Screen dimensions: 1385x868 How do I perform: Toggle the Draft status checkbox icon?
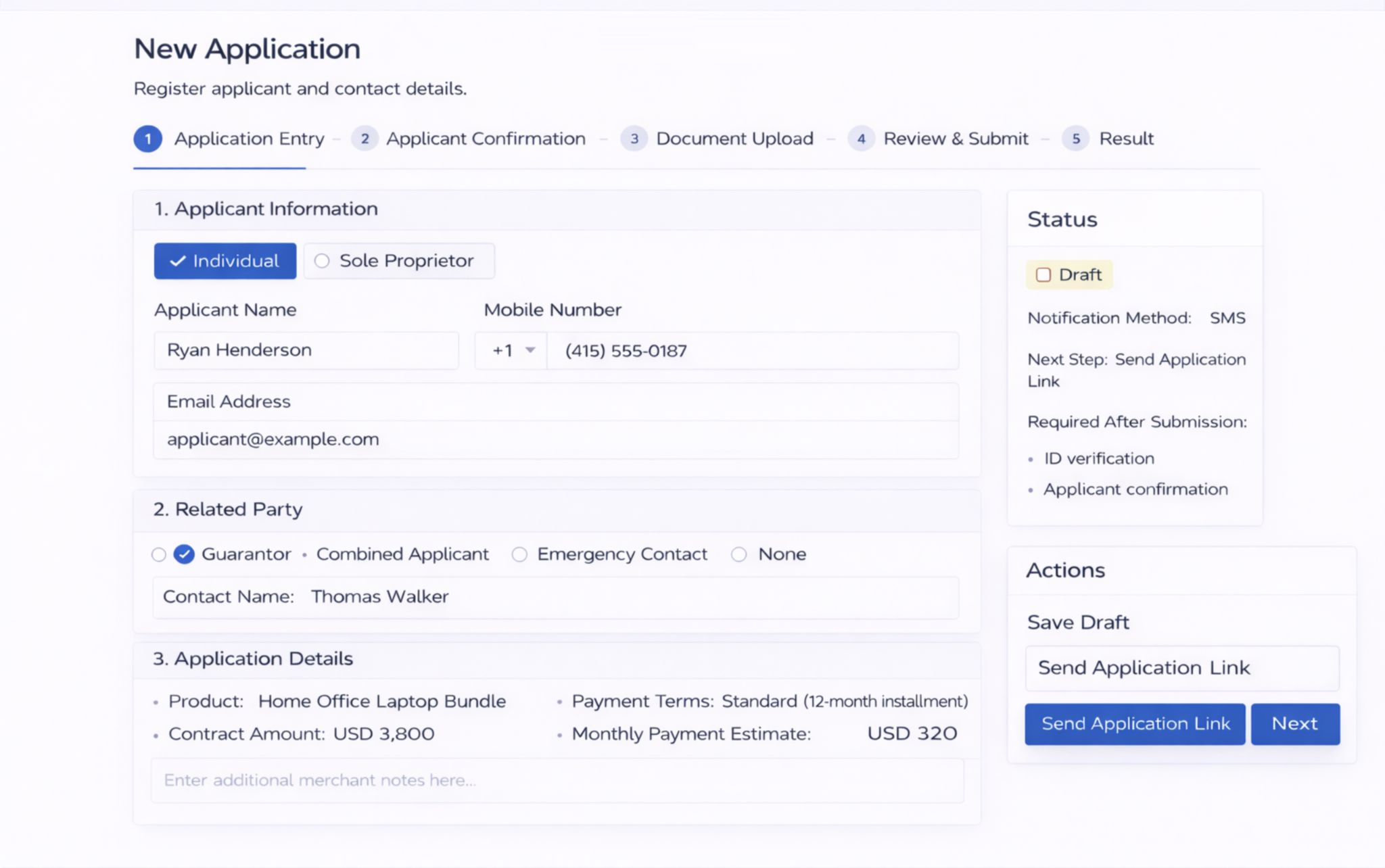[1043, 274]
